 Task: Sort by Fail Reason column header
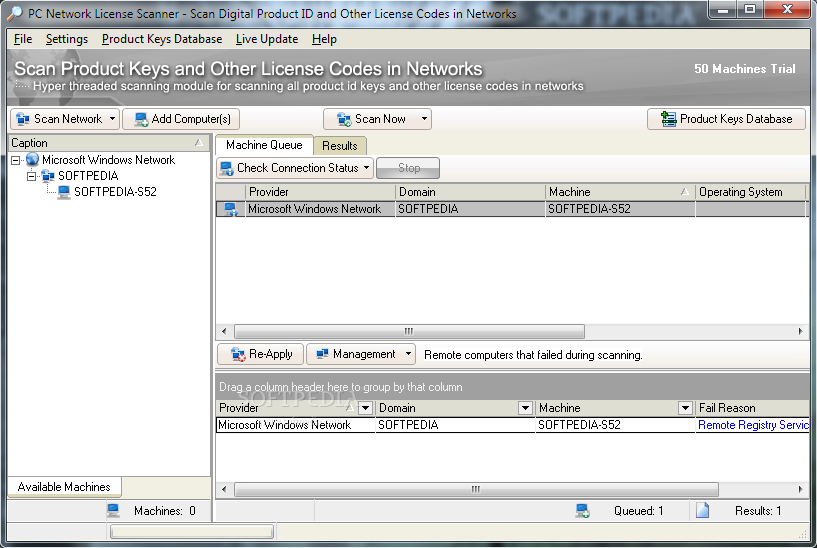click(x=752, y=408)
